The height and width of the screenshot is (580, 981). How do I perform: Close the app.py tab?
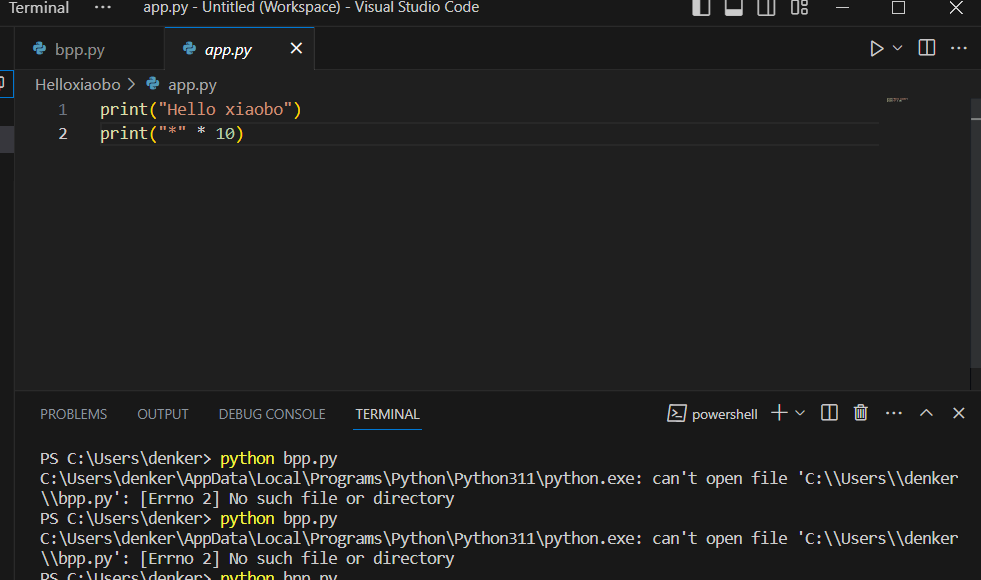pos(296,48)
